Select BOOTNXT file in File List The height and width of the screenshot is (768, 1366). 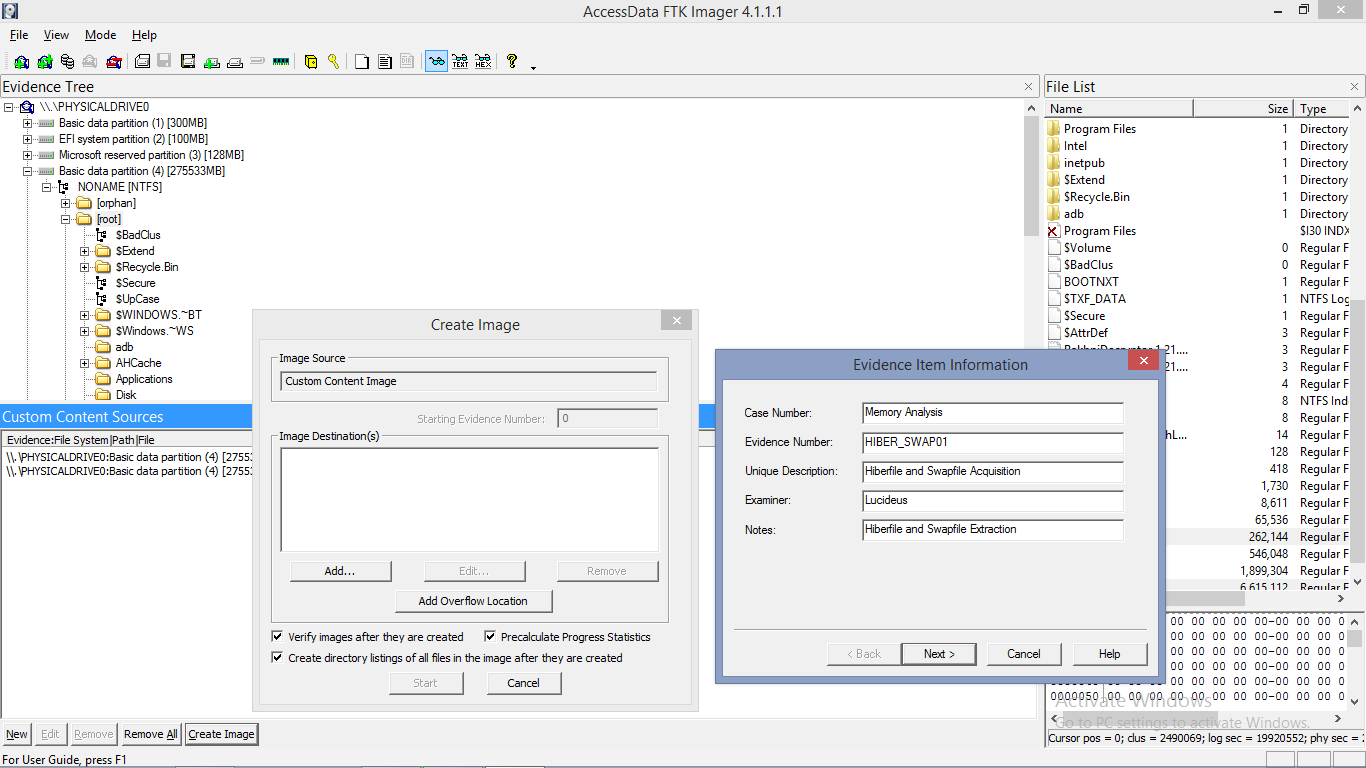point(1091,282)
